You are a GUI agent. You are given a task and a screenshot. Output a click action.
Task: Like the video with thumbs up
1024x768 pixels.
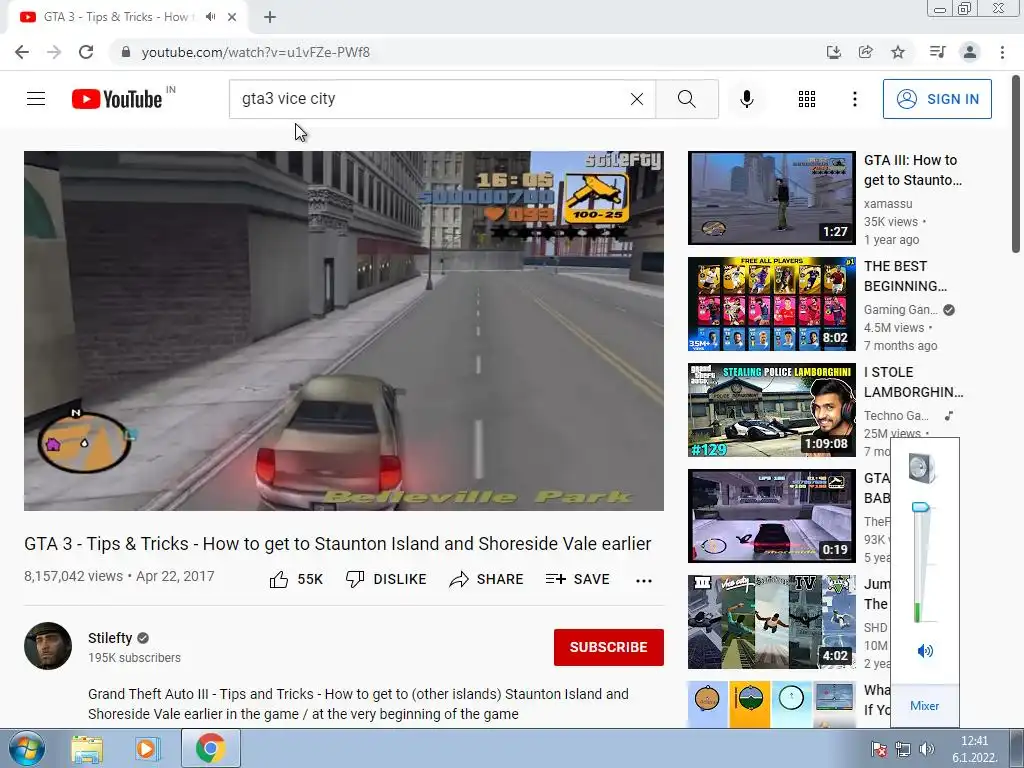tap(296, 579)
